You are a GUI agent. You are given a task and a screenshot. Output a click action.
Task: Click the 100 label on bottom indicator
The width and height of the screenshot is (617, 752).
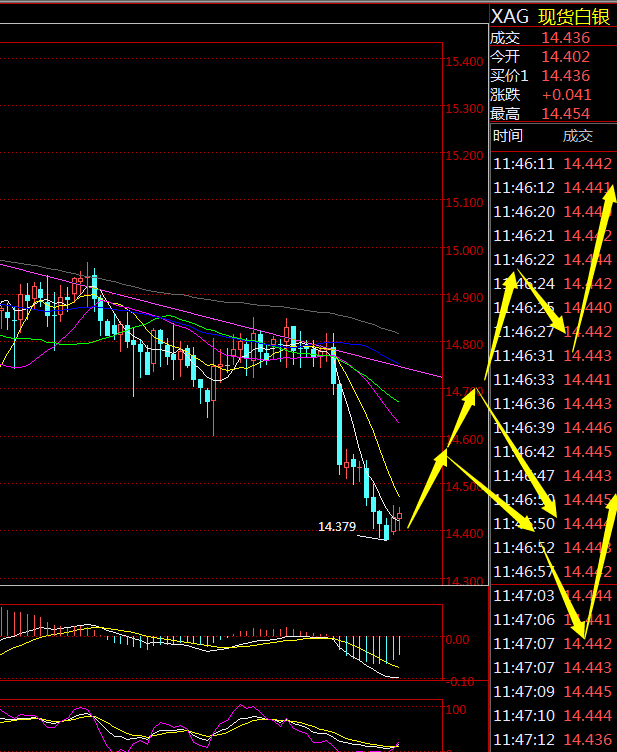pos(455,710)
